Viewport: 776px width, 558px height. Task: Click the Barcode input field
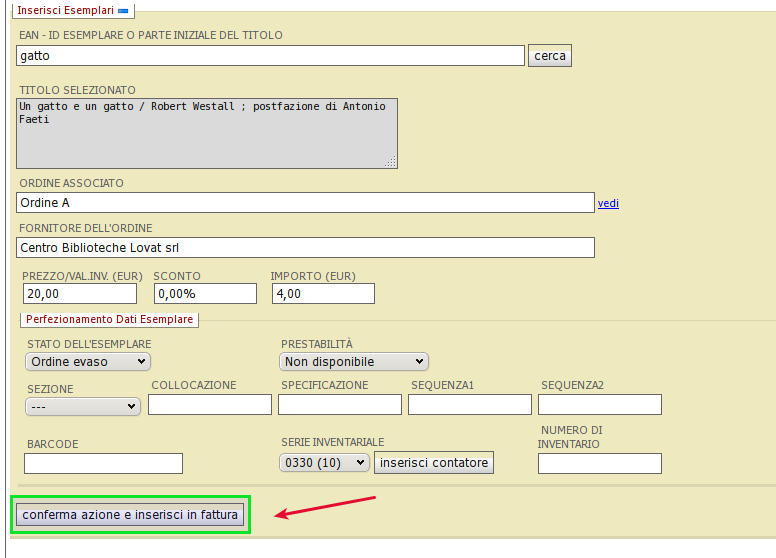tap(103, 463)
